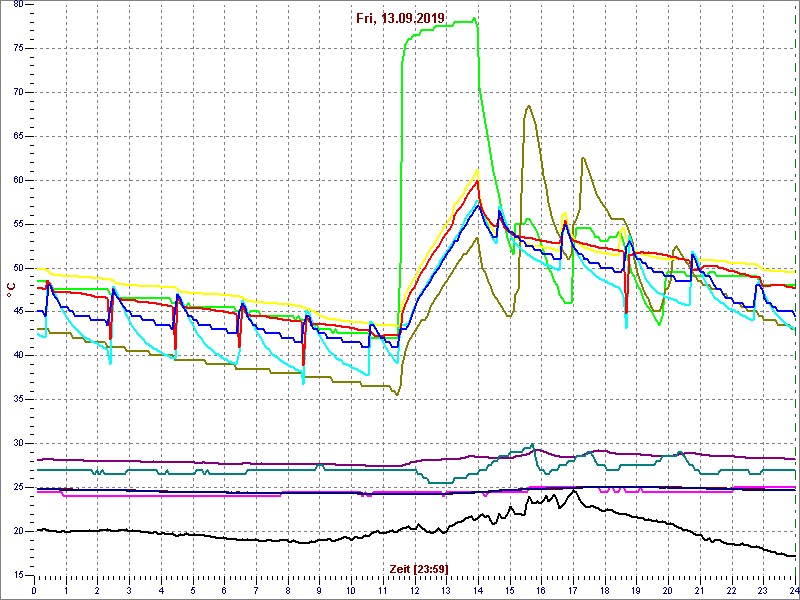Click the yellow curve's peak at hour 14

coord(477,170)
